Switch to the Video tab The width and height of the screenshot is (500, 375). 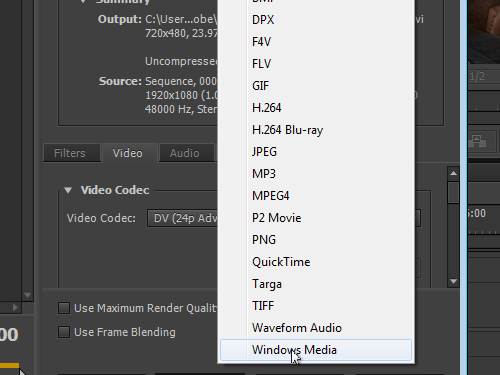point(130,153)
